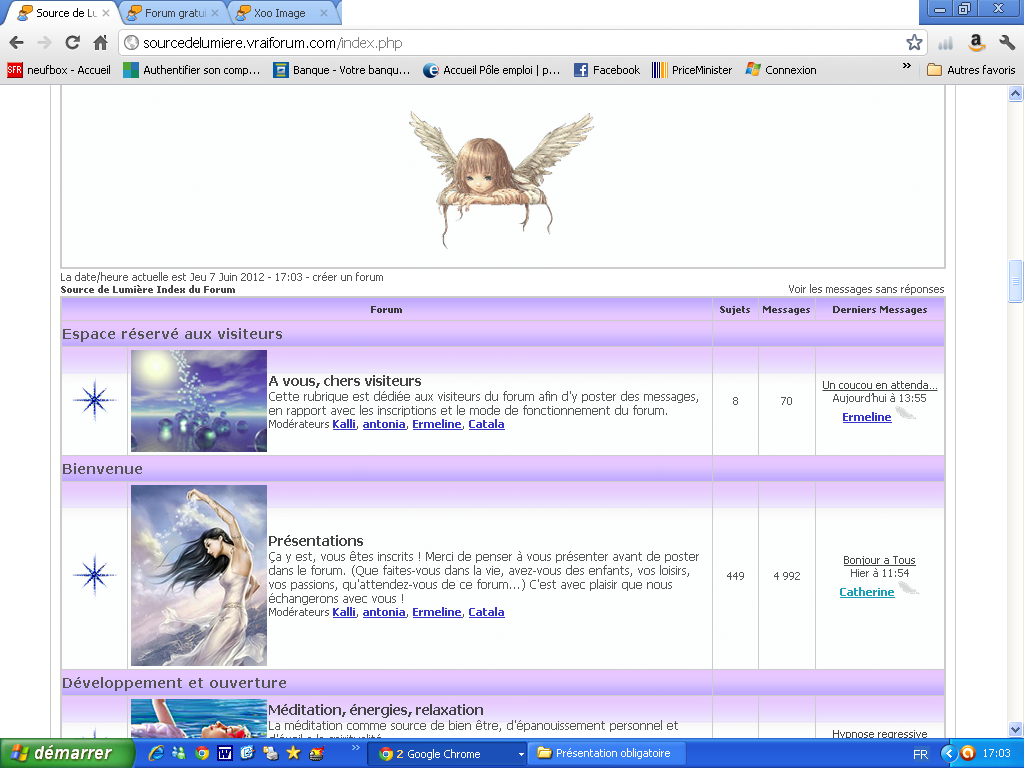
Task: Expand the quick launch overflow chevron
Action: (x=355, y=747)
